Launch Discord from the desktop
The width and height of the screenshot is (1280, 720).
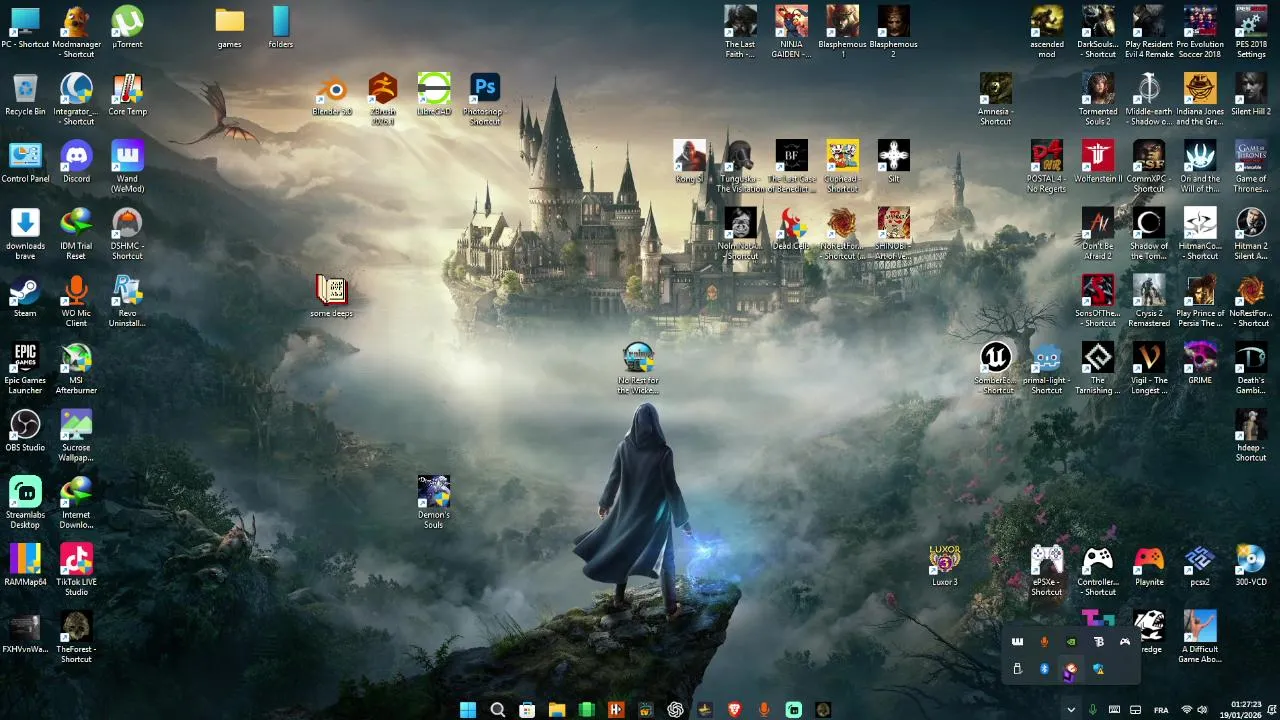tap(76, 162)
